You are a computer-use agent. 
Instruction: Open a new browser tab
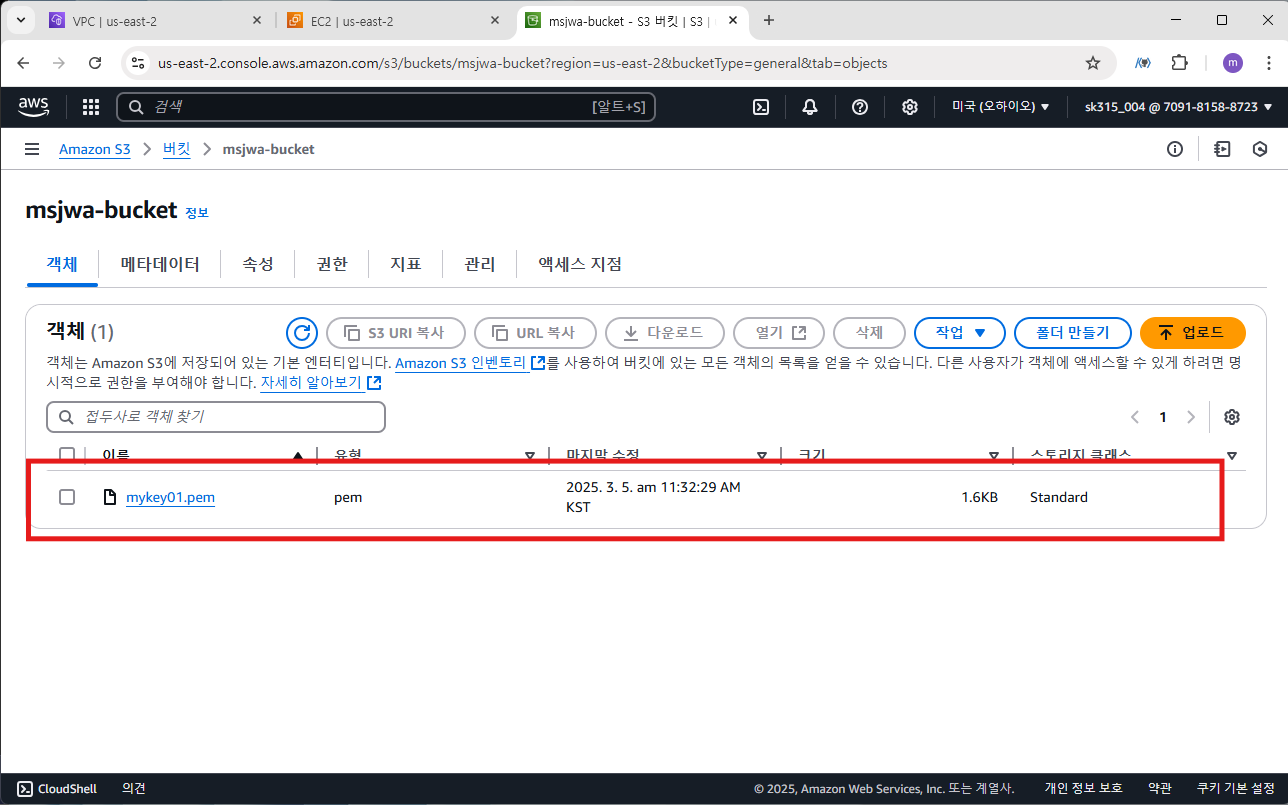[x=769, y=20]
